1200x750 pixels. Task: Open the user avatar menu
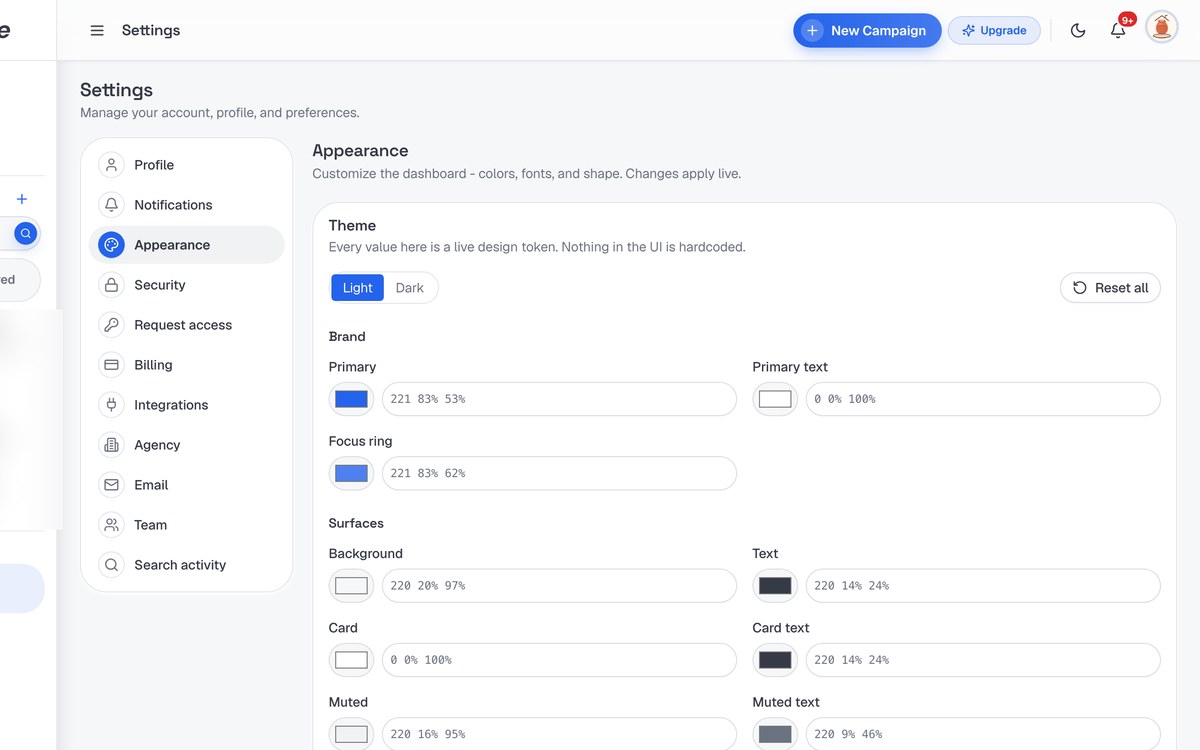coord(1161,27)
